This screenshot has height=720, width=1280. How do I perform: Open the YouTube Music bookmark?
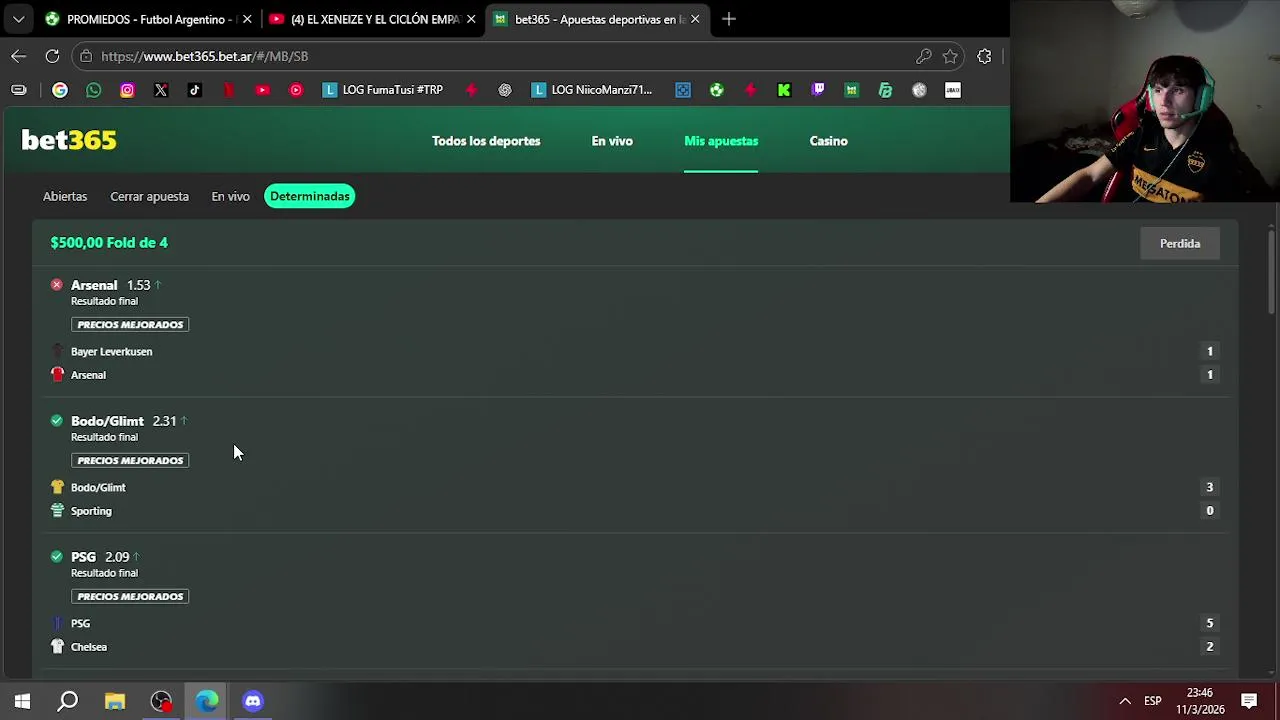point(296,90)
